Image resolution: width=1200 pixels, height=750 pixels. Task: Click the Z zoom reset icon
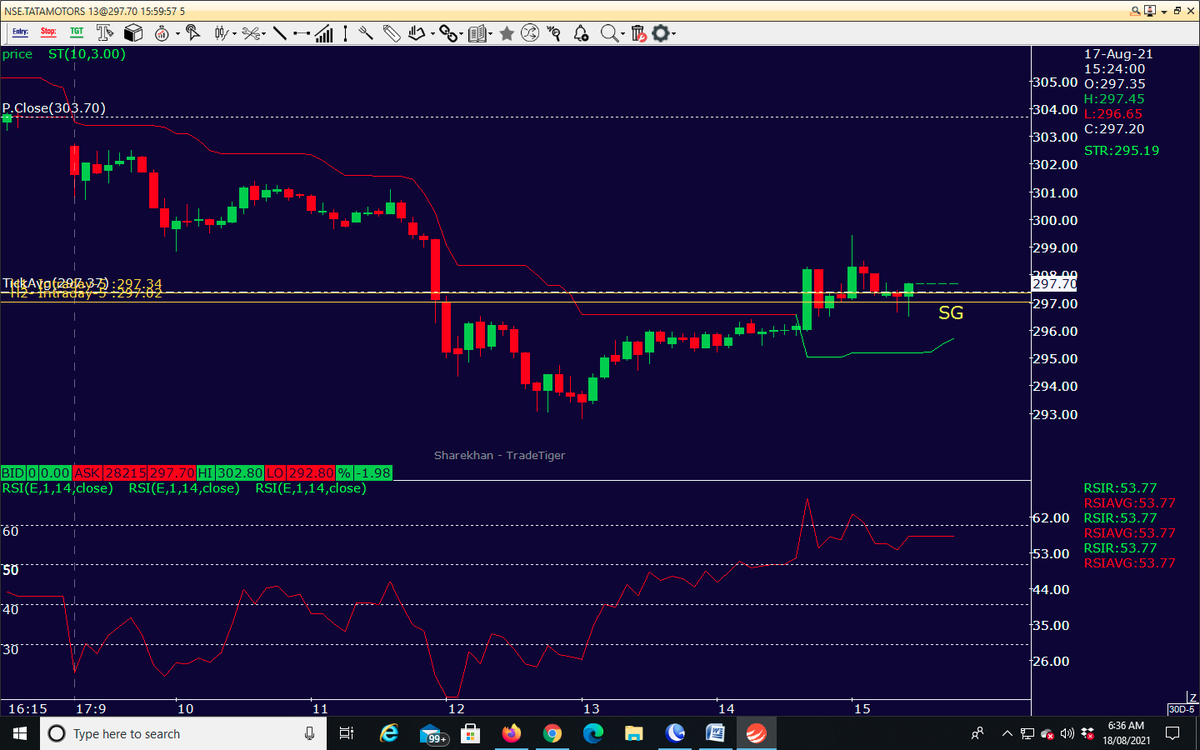pyautogui.click(x=1192, y=696)
